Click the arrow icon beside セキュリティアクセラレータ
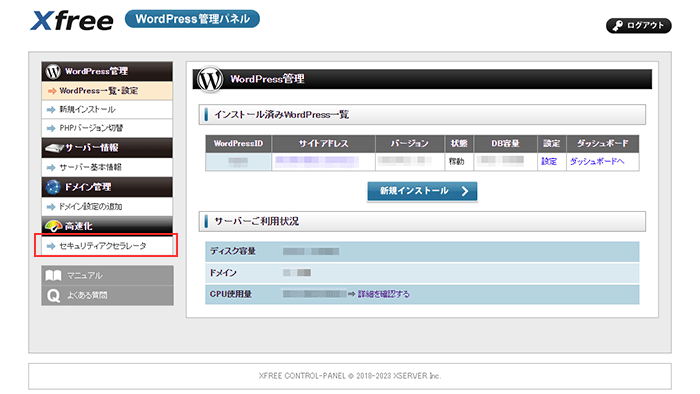Screen dimensions: 700x394 (51, 246)
